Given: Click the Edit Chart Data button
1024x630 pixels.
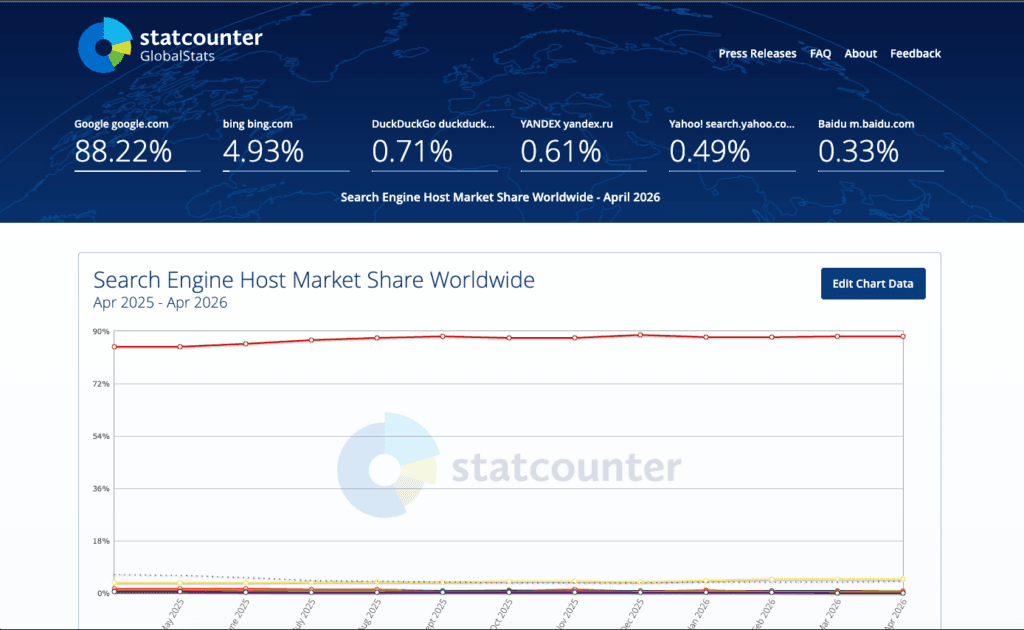Looking at the screenshot, I should (872, 283).
